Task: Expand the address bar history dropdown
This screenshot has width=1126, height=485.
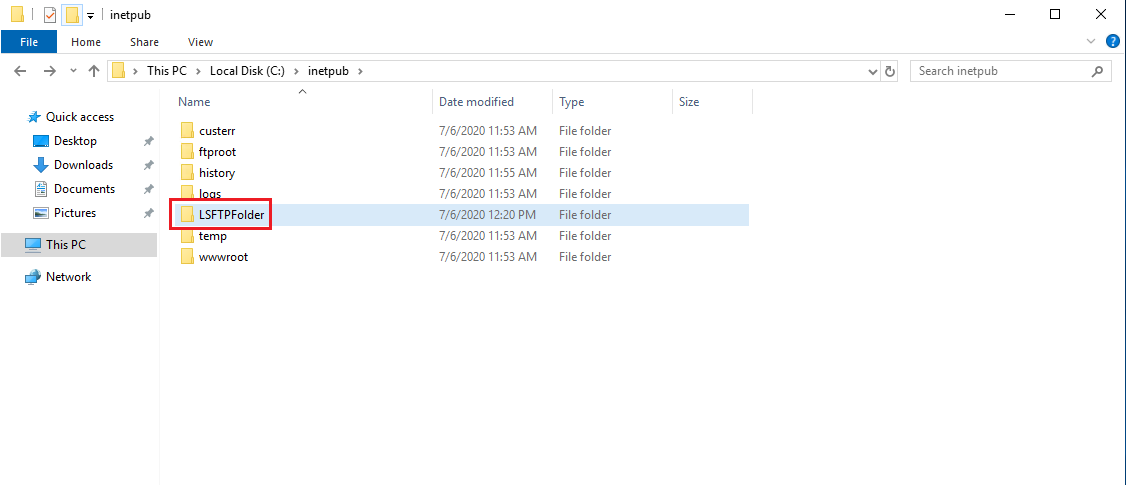Action: click(x=873, y=71)
